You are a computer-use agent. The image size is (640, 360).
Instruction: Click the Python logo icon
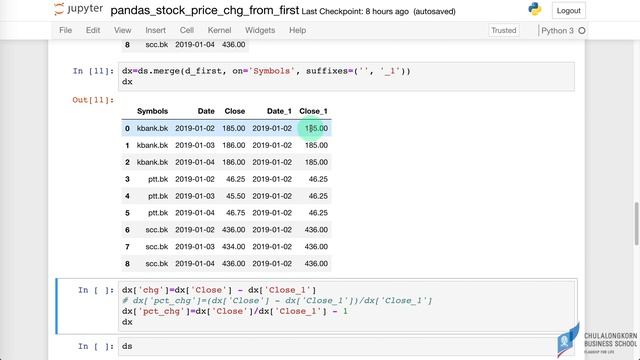pyautogui.click(x=534, y=9)
